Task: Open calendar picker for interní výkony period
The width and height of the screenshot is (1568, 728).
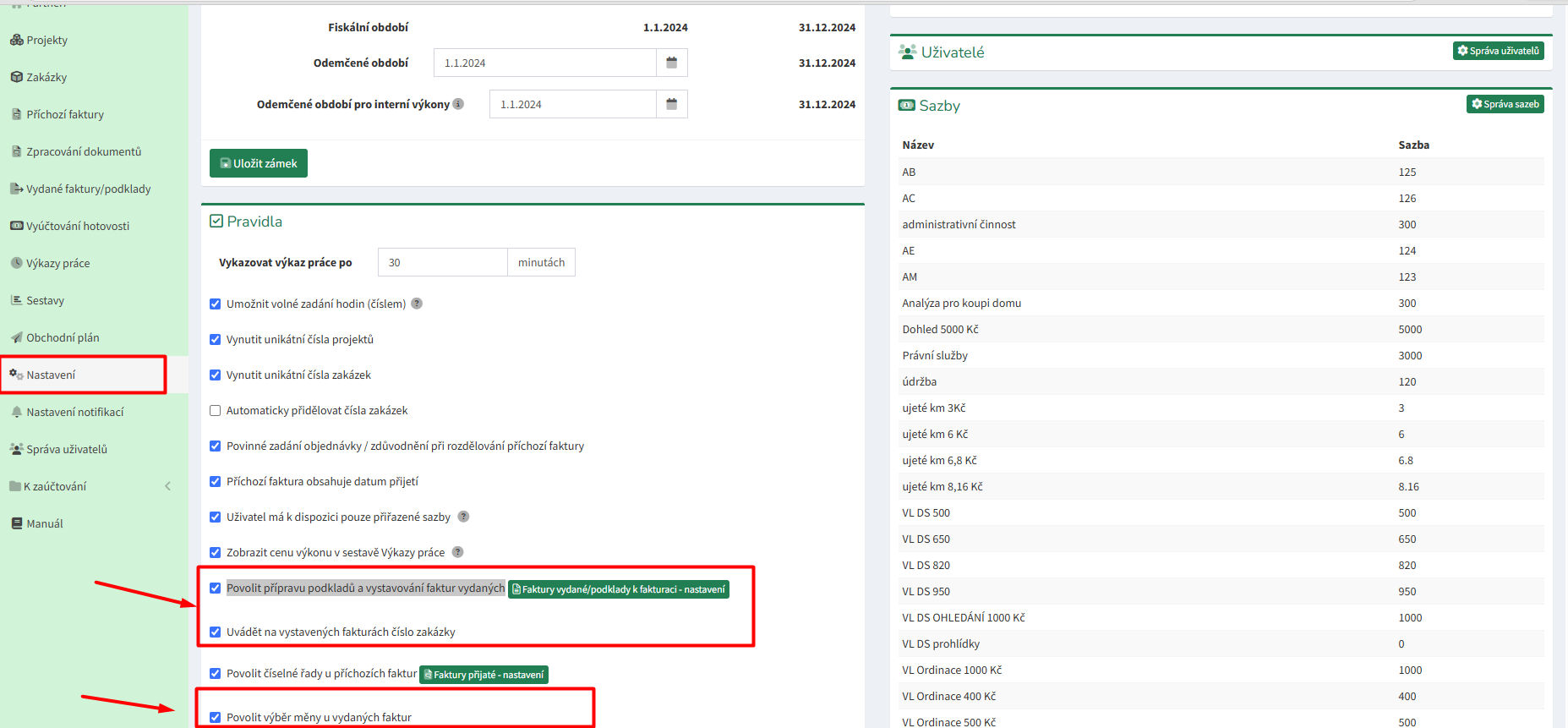Action: (671, 104)
